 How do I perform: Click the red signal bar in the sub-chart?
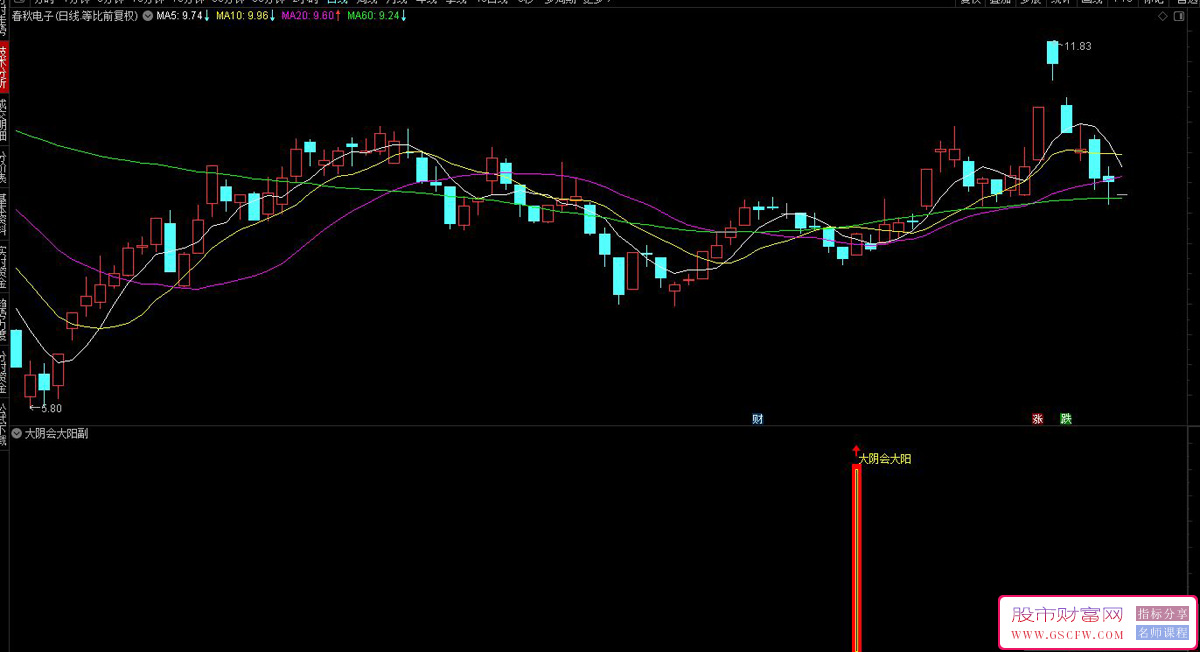856,558
